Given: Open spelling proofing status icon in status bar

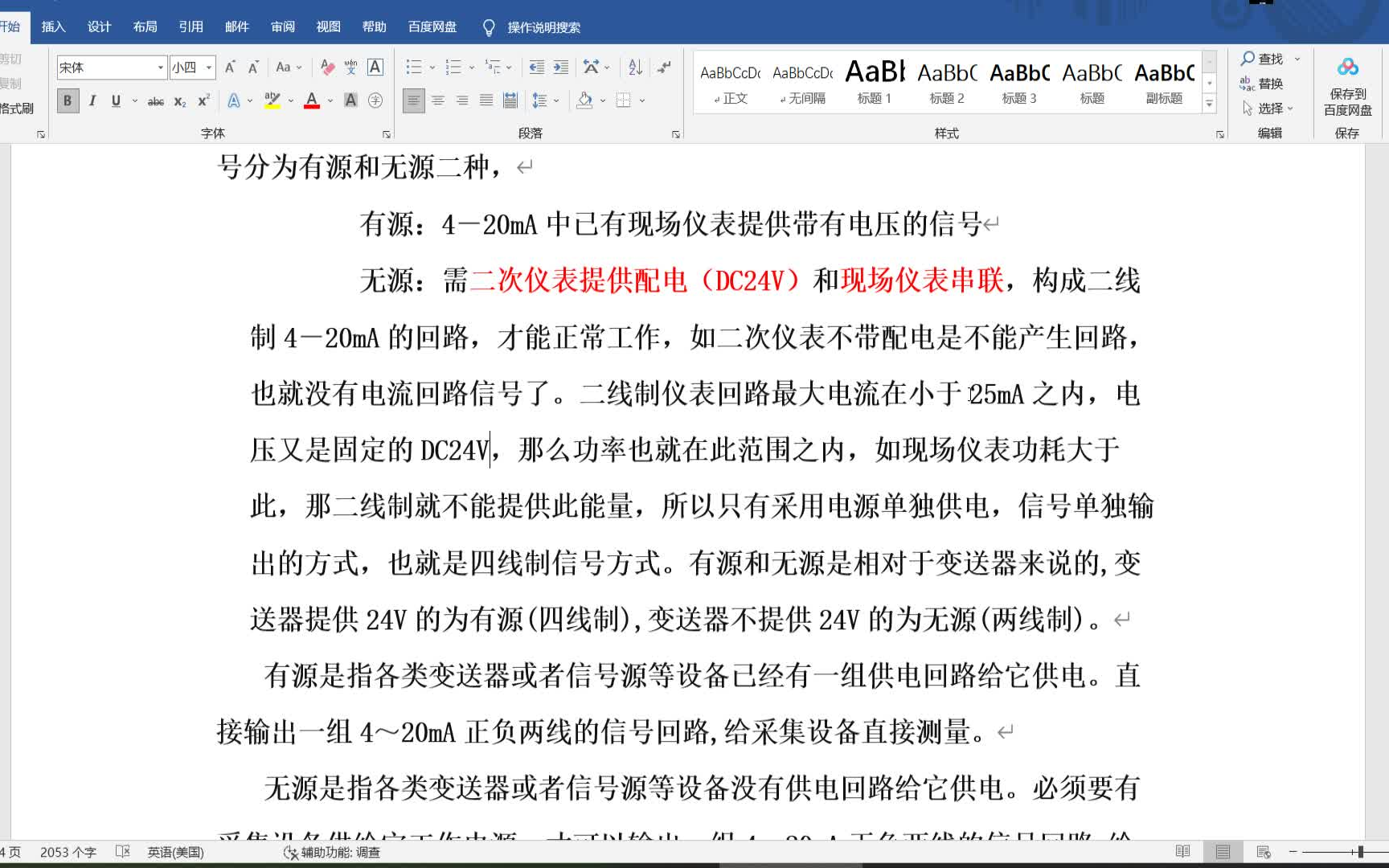Looking at the screenshot, I should 123,851.
